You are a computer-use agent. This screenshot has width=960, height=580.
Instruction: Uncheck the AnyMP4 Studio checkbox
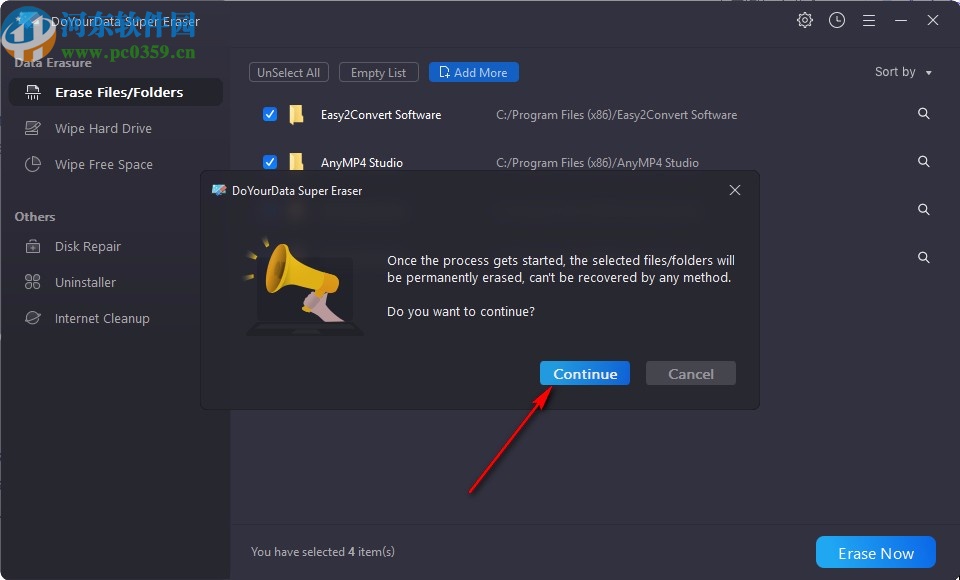coord(270,162)
